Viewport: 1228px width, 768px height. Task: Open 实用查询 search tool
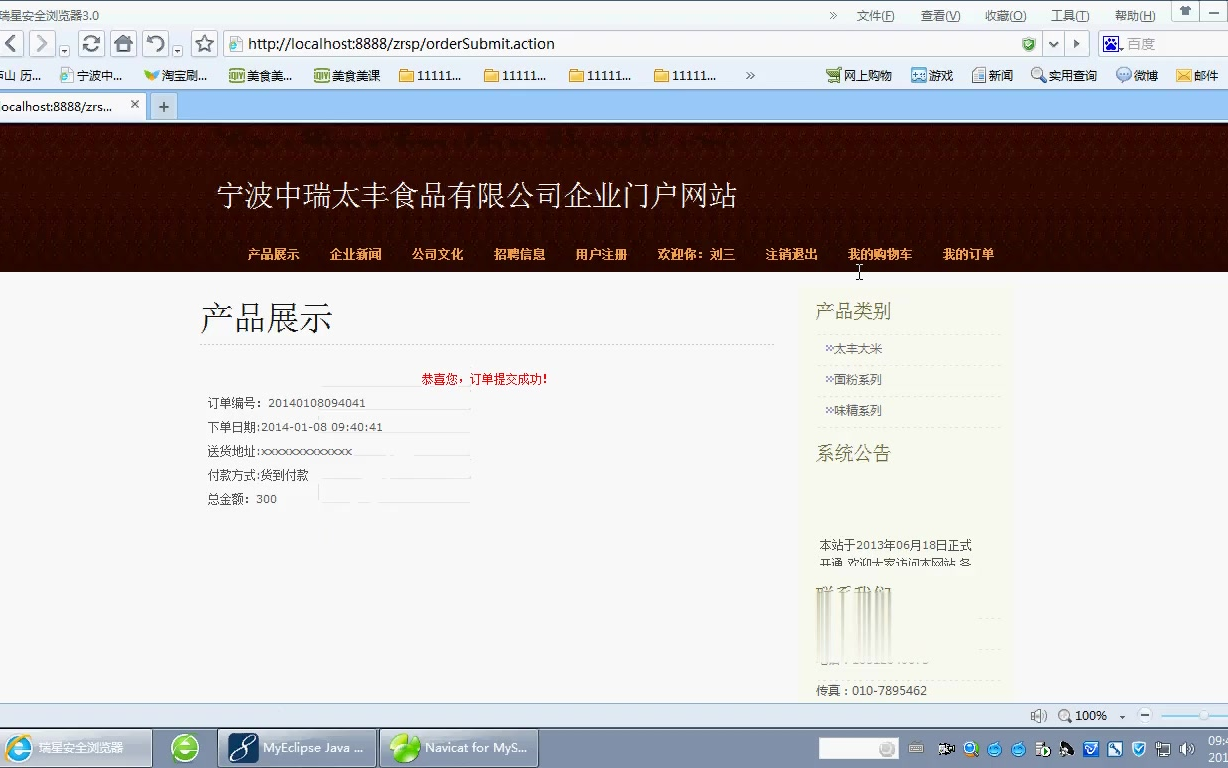[x=1063, y=75]
